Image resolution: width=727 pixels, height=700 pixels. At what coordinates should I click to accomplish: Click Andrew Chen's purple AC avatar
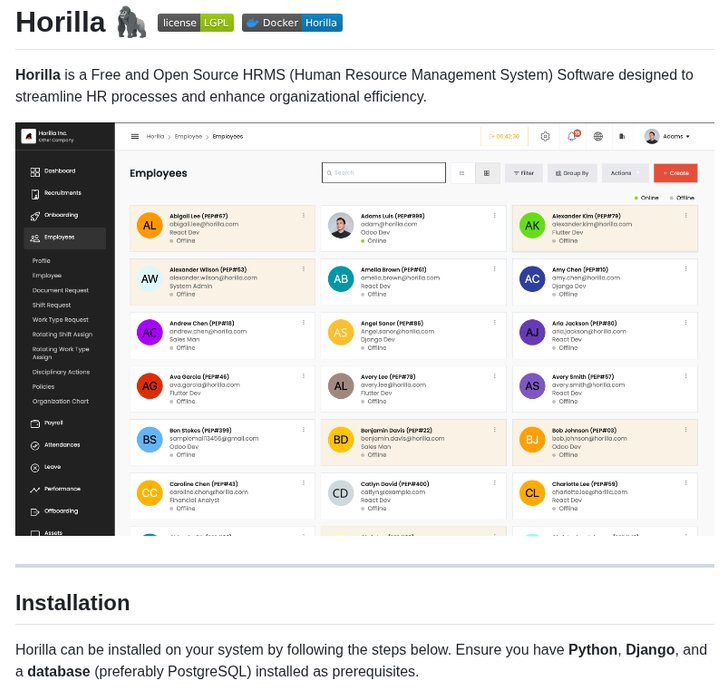(149, 333)
